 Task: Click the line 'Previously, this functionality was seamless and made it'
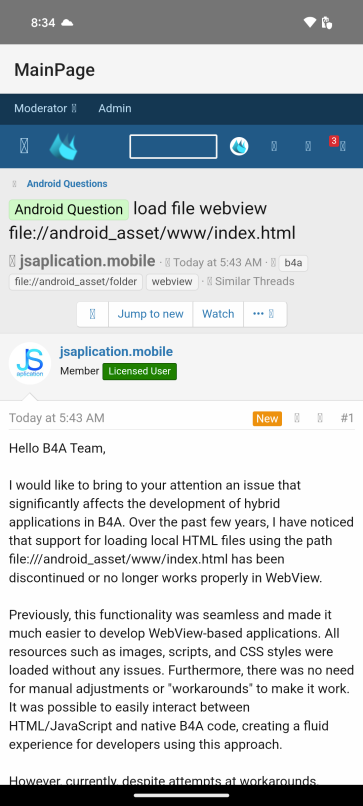[170, 614]
